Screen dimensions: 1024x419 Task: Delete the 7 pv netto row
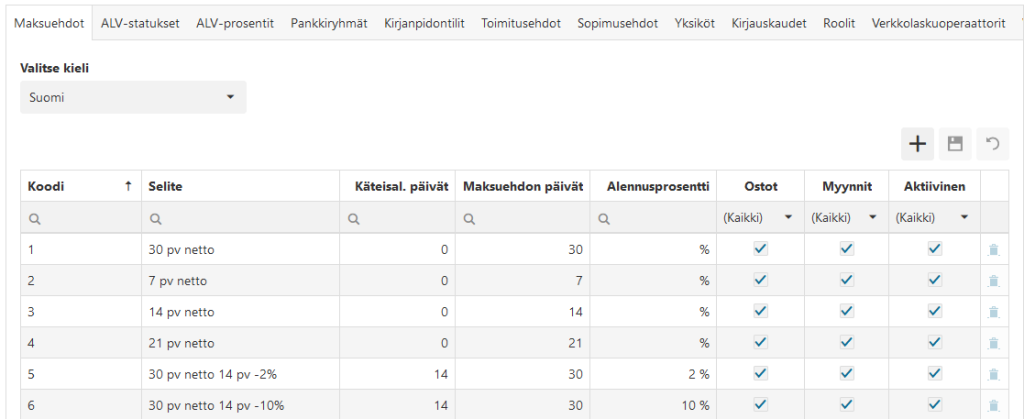993,281
